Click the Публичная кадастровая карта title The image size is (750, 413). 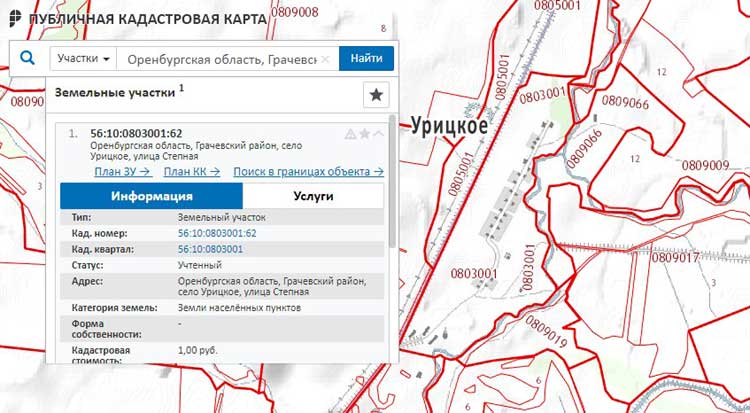point(148,19)
